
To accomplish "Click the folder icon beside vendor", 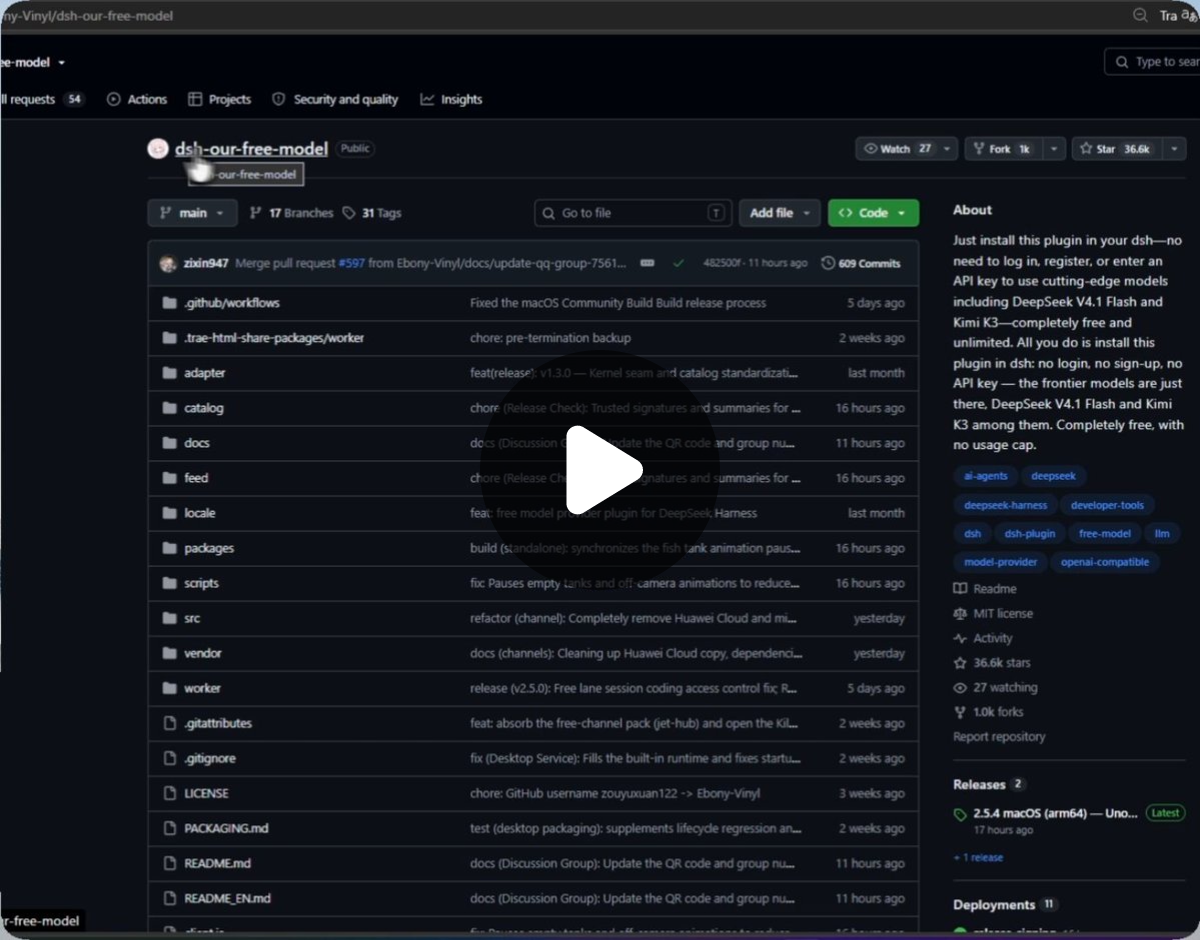I will 169,653.
